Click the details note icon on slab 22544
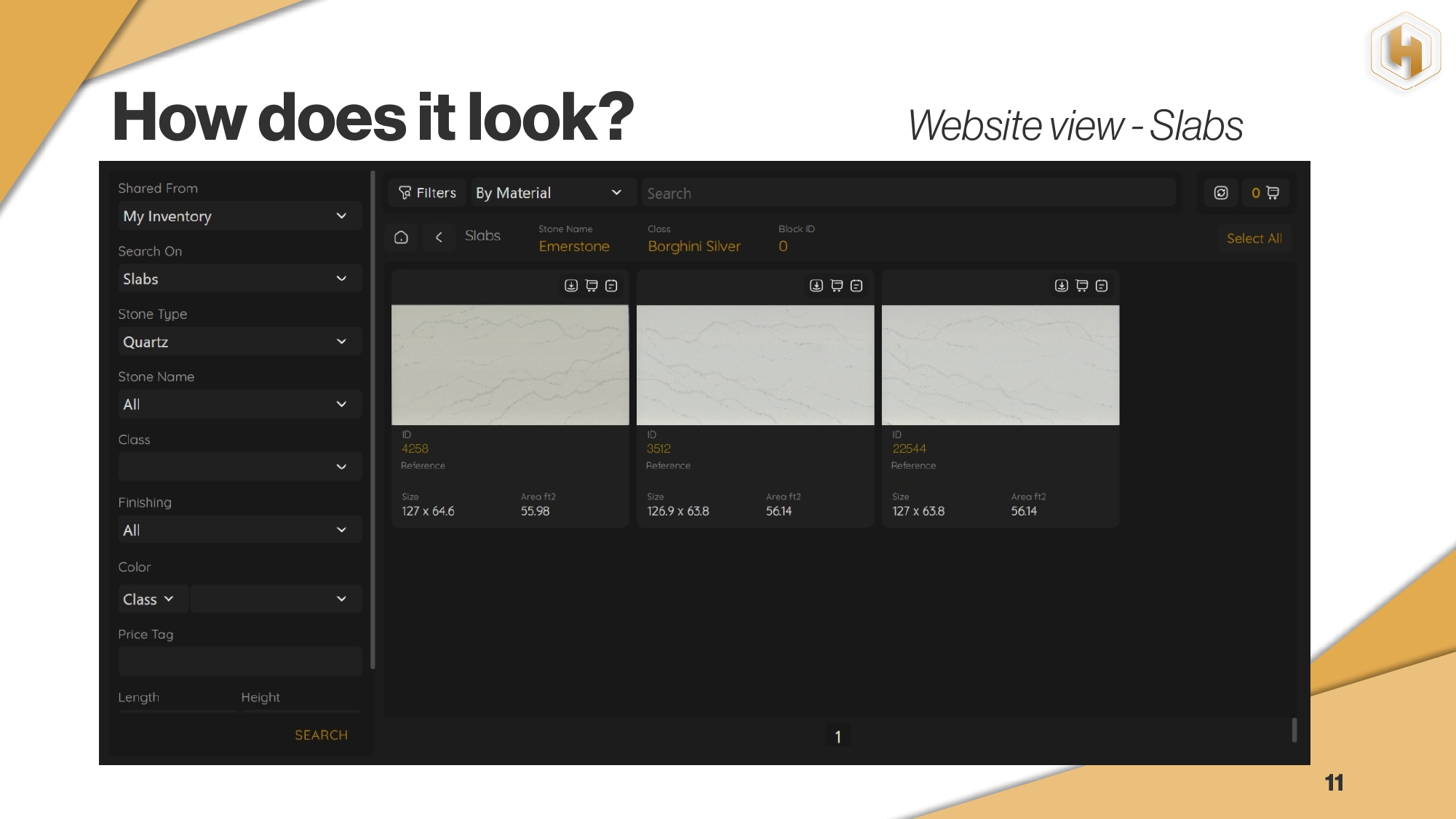 tap(1102, 286)
